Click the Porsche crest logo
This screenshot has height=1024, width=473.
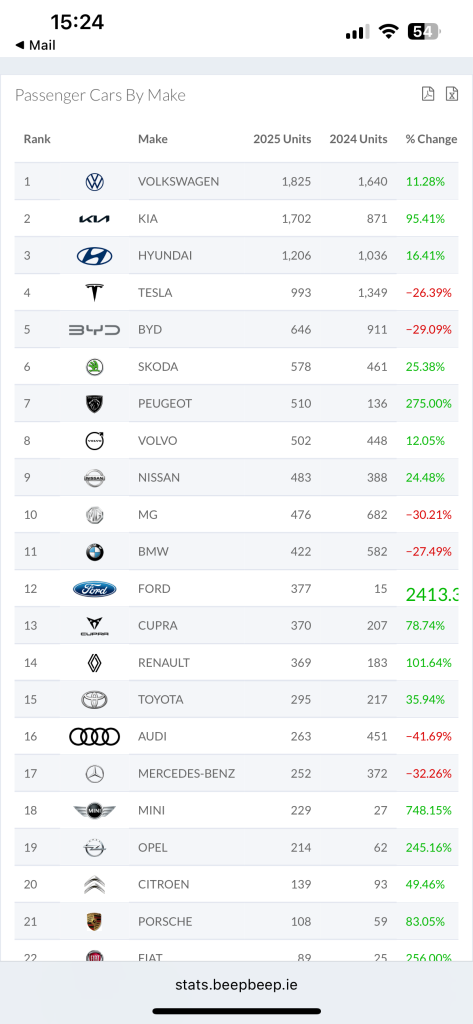(x=95, y=921)
